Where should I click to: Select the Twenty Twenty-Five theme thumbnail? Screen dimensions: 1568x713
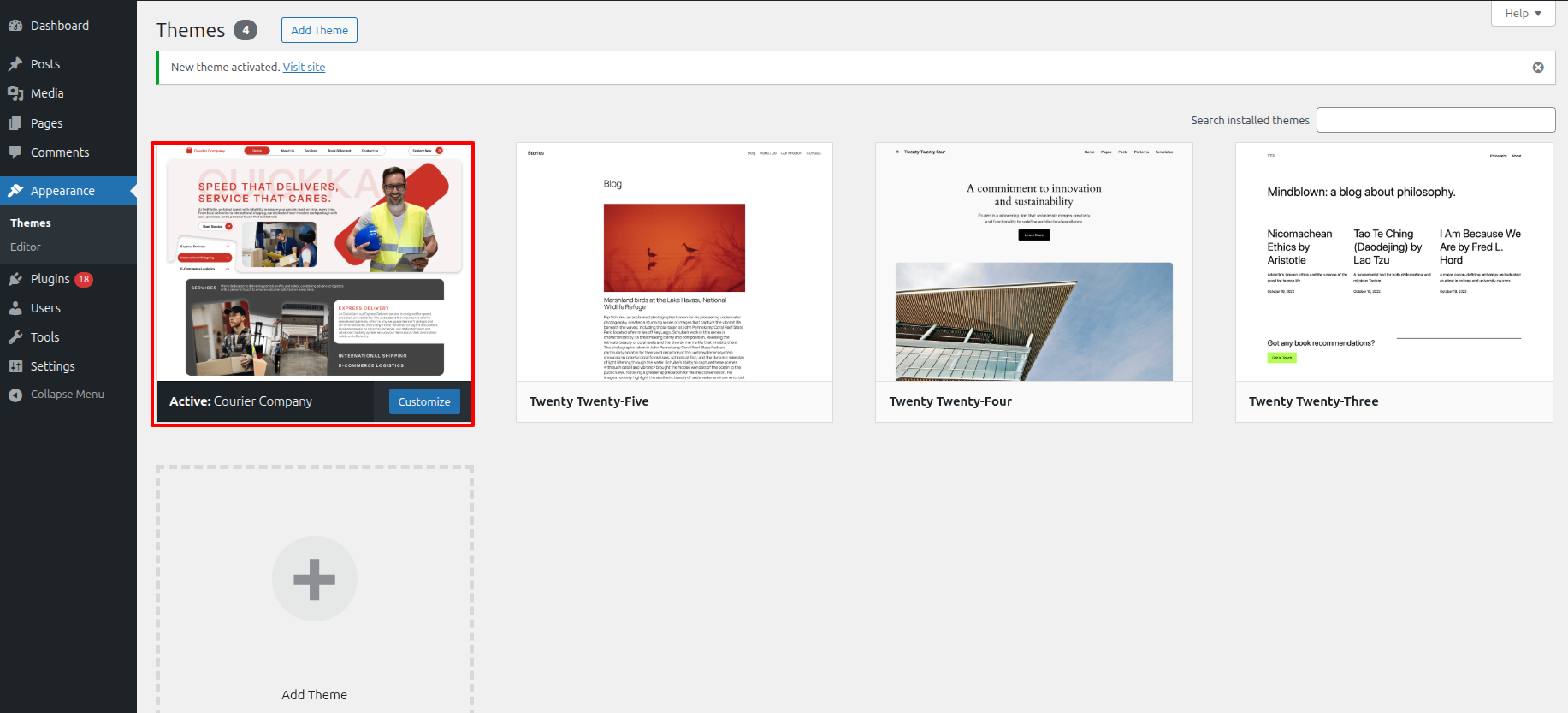tap(674, 262)
